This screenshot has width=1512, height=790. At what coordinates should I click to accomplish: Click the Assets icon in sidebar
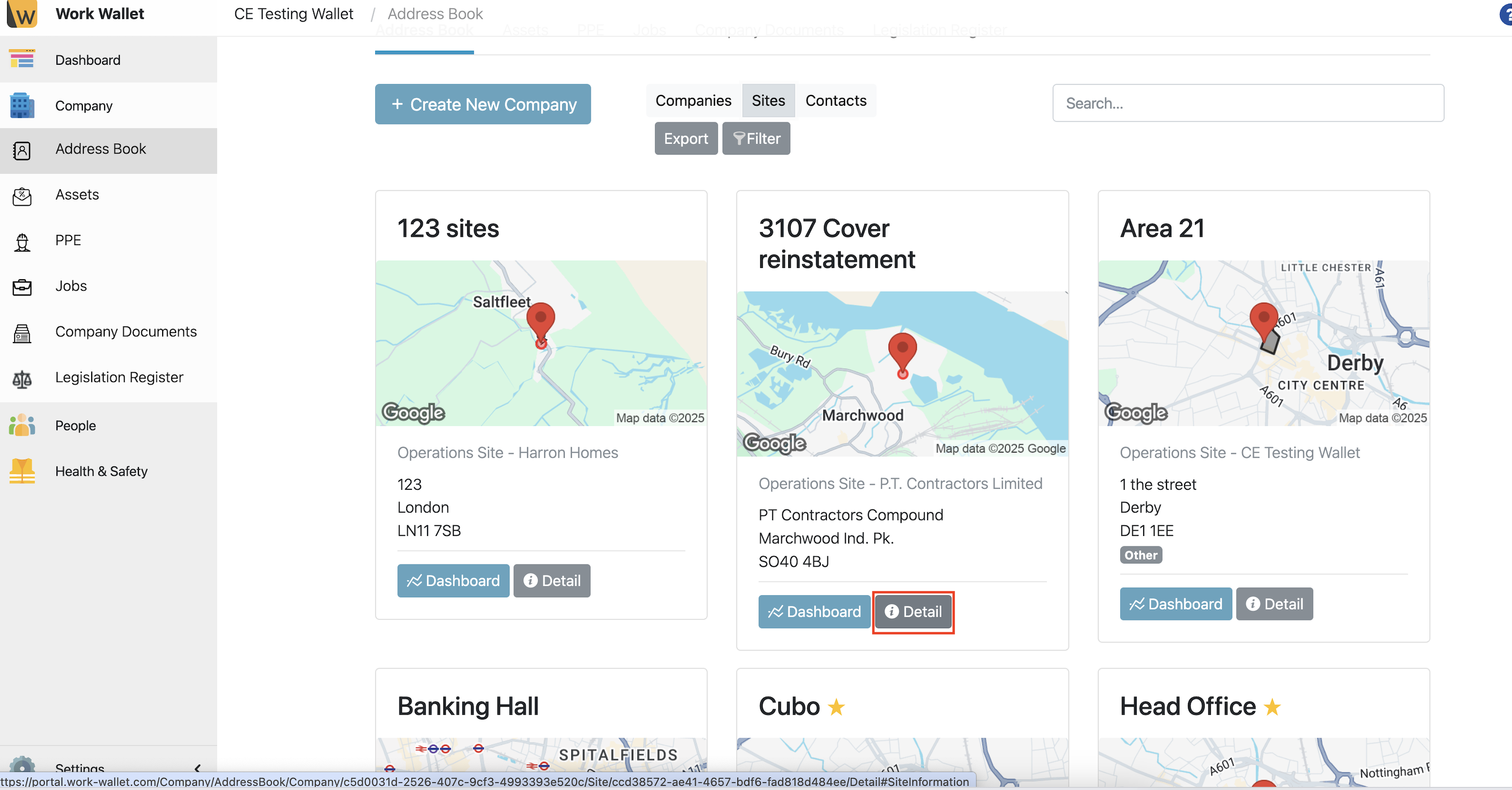click(x=22, y=196)
